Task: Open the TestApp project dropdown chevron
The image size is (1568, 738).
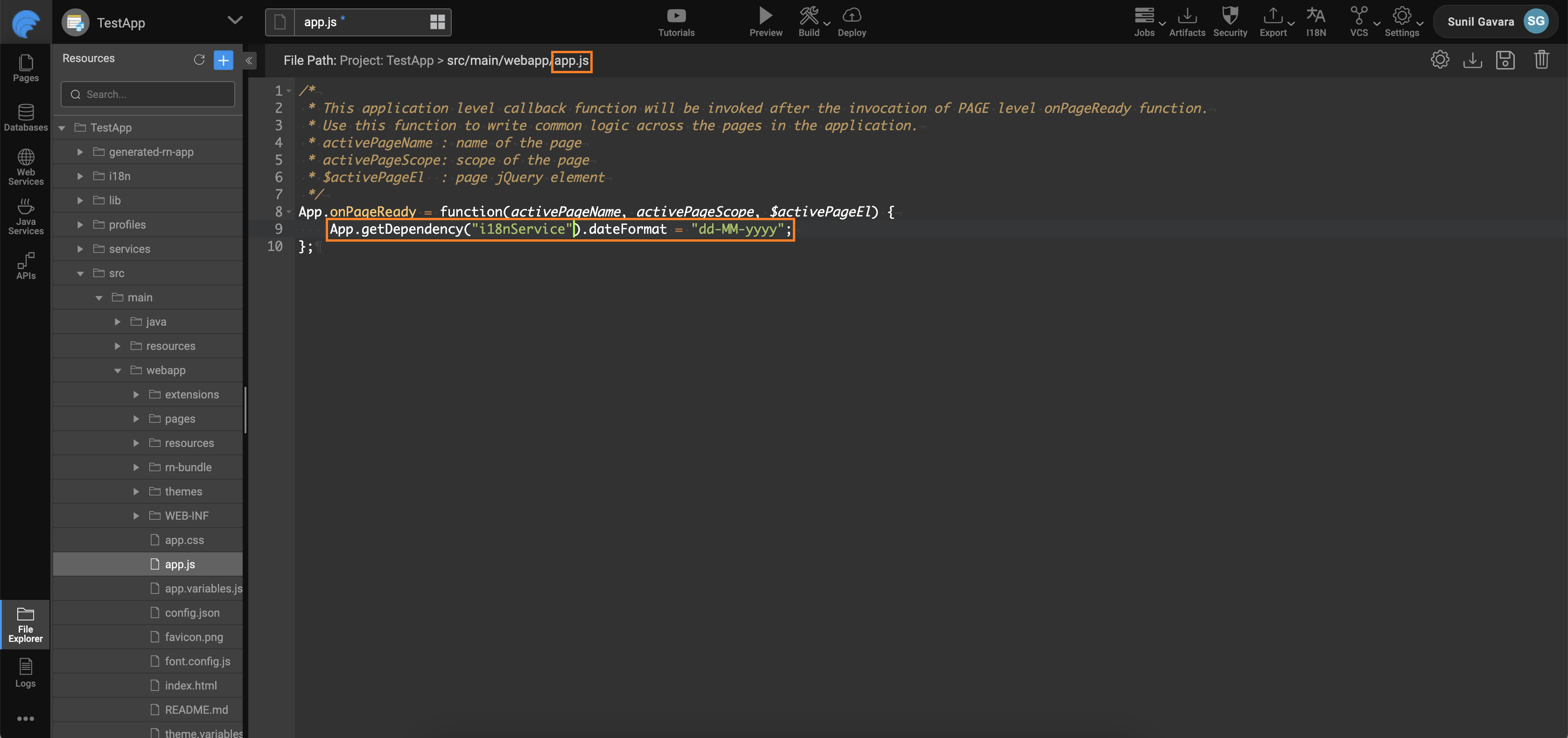Action: (235, 21)
